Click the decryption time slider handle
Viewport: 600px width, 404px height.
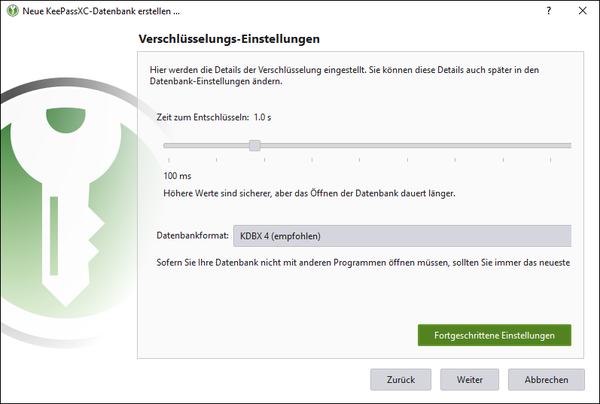255,145
